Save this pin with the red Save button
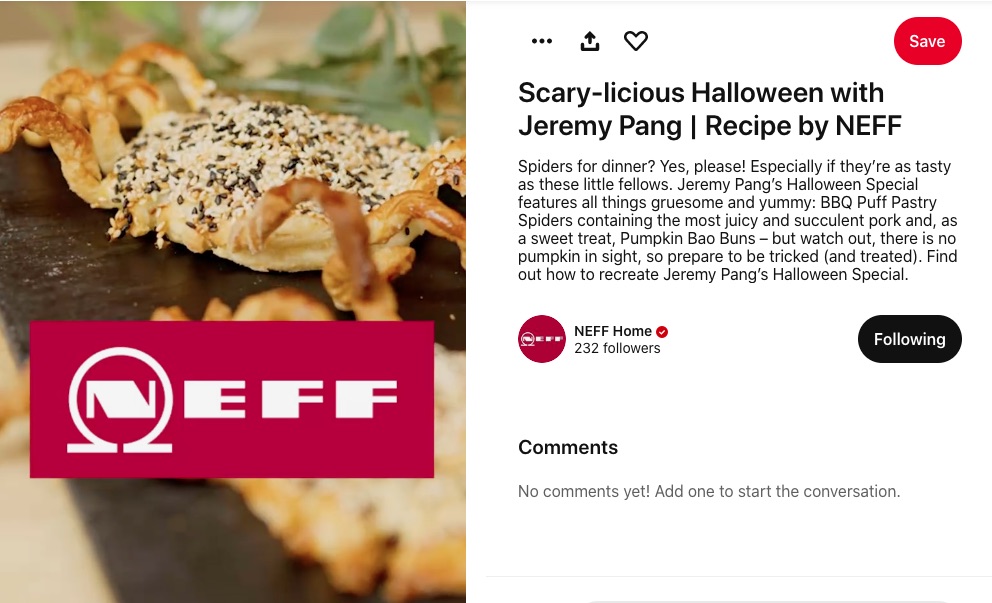This screenshot has width=992, height=603. coord(927,41)
